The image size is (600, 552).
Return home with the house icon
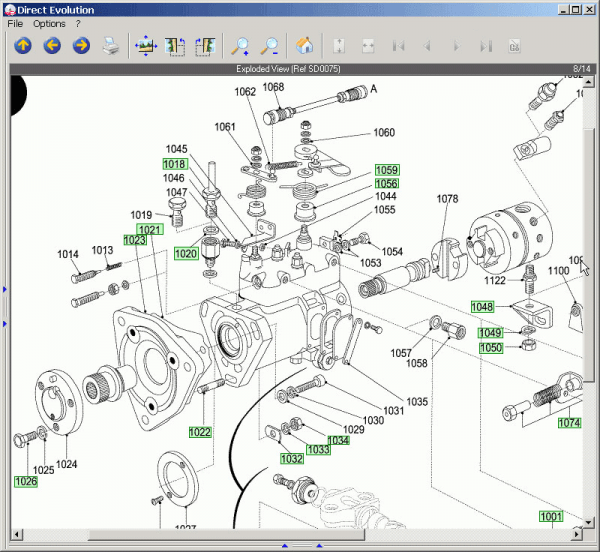(x=305, y=46)
